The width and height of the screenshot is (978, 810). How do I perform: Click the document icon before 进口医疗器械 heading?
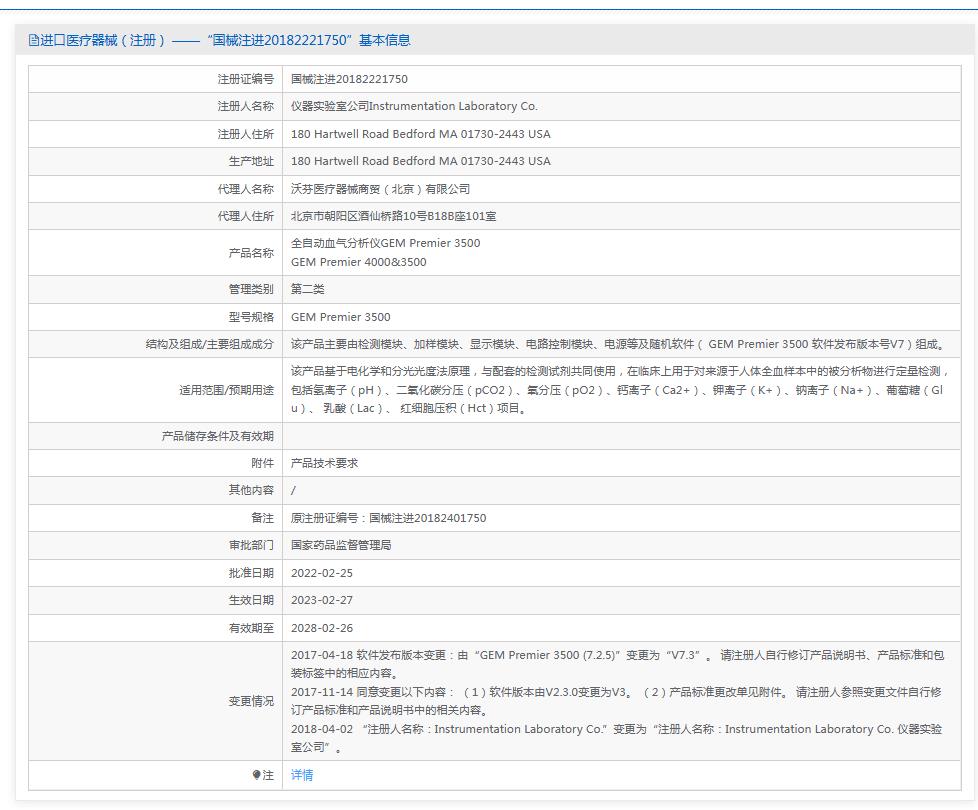(34, 41)
